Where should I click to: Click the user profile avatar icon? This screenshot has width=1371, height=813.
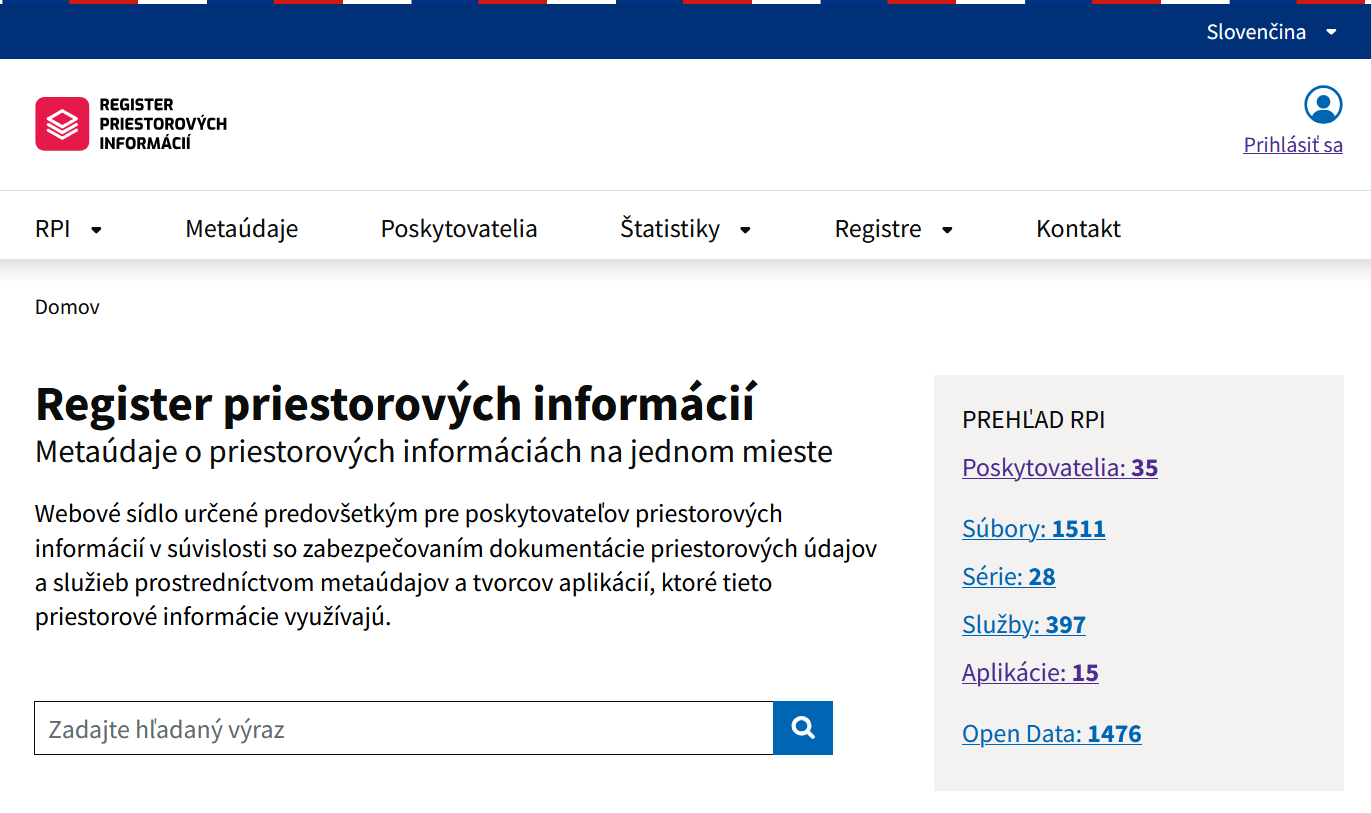[1322, 105]
